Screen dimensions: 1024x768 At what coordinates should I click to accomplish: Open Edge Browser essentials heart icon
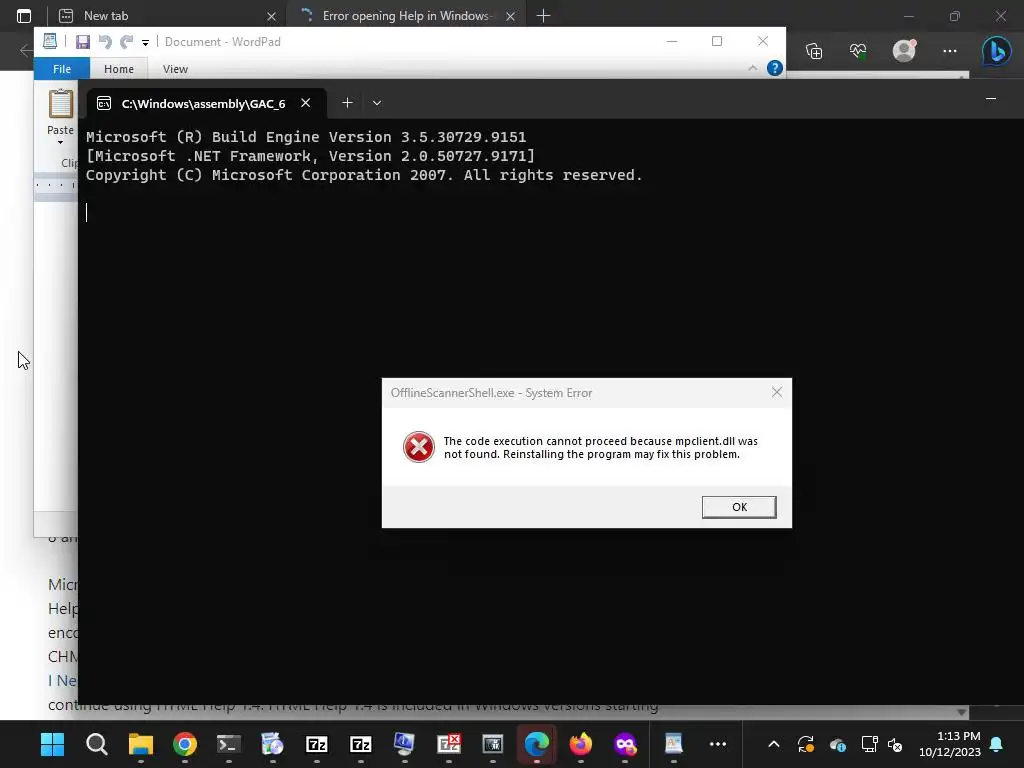pos(858,51)
